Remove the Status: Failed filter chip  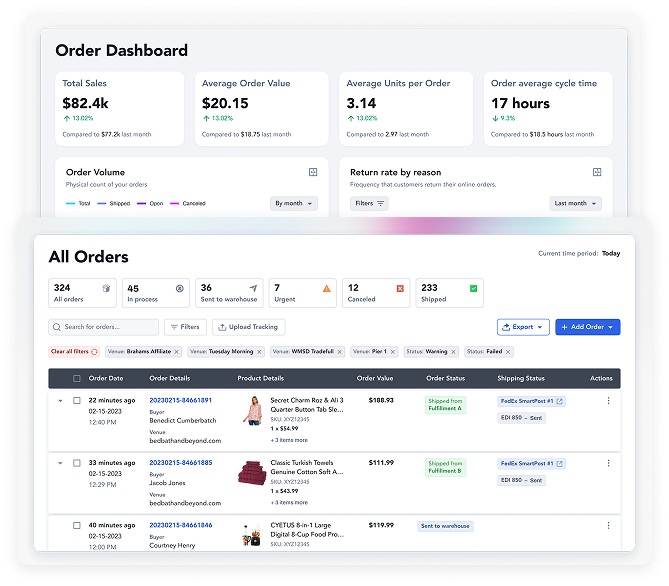(508, 352)
